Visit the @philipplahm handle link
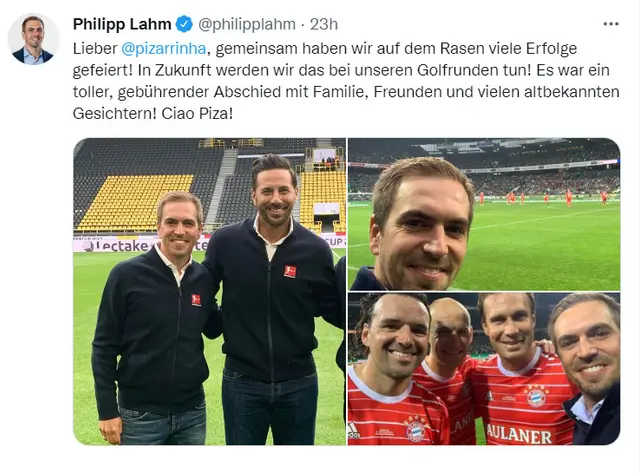 point(247,24)
